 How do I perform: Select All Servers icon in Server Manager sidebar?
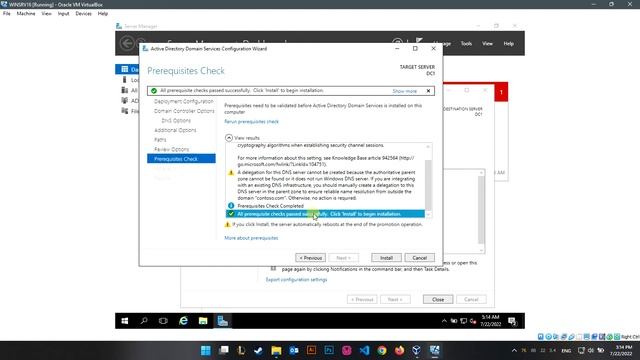point(124,90)
